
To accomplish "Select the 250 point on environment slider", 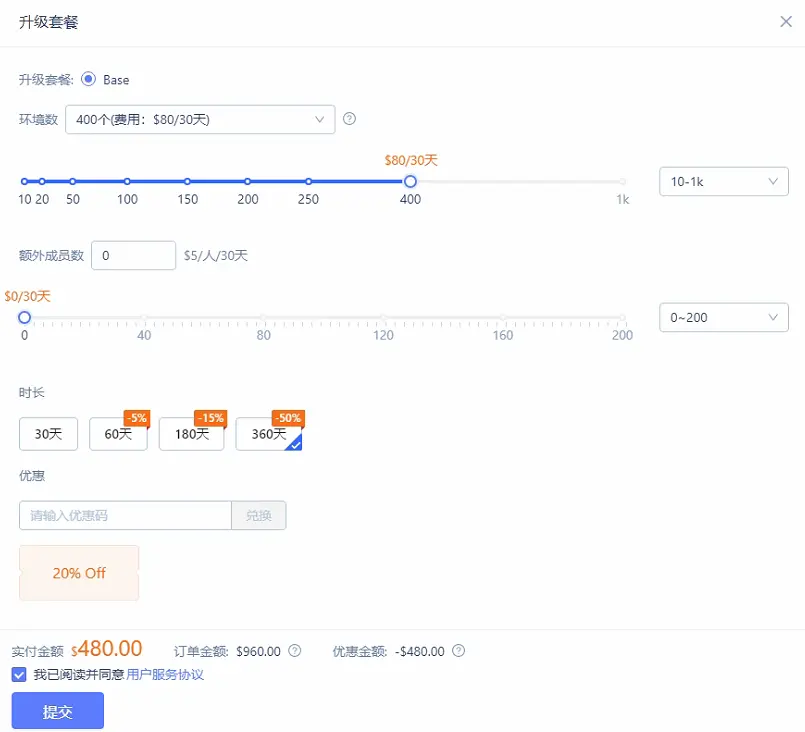I will point(308,181).
